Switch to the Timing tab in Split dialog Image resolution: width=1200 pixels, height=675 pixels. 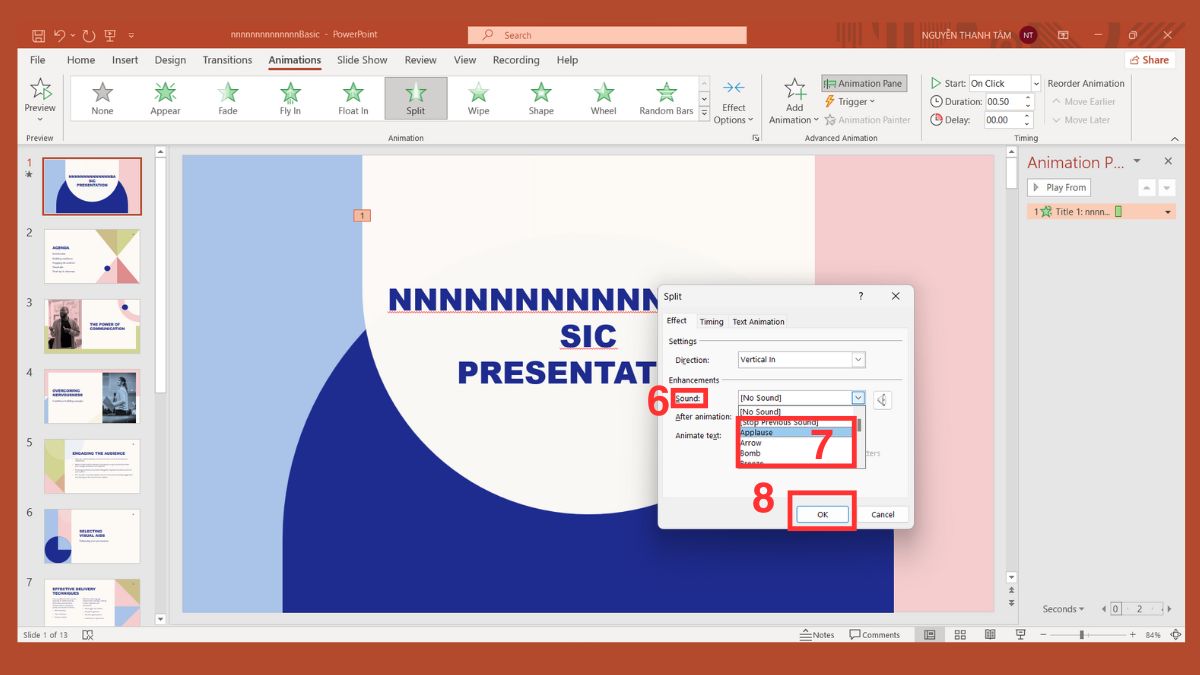click(711, 321)
